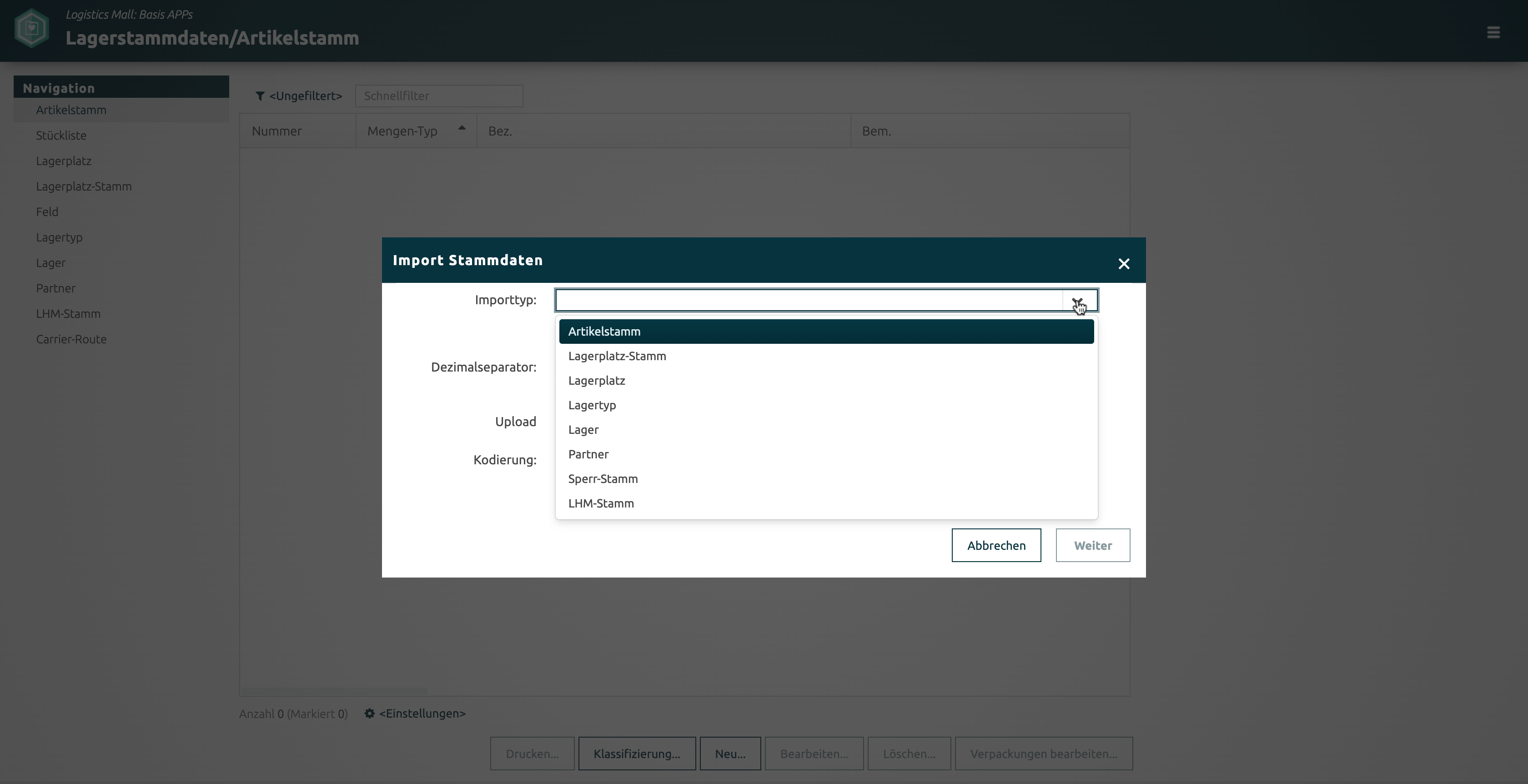The width and height of the screenshot is (1528, 784).
Task: Click the Klassifizierung... button
Action: 637,753
